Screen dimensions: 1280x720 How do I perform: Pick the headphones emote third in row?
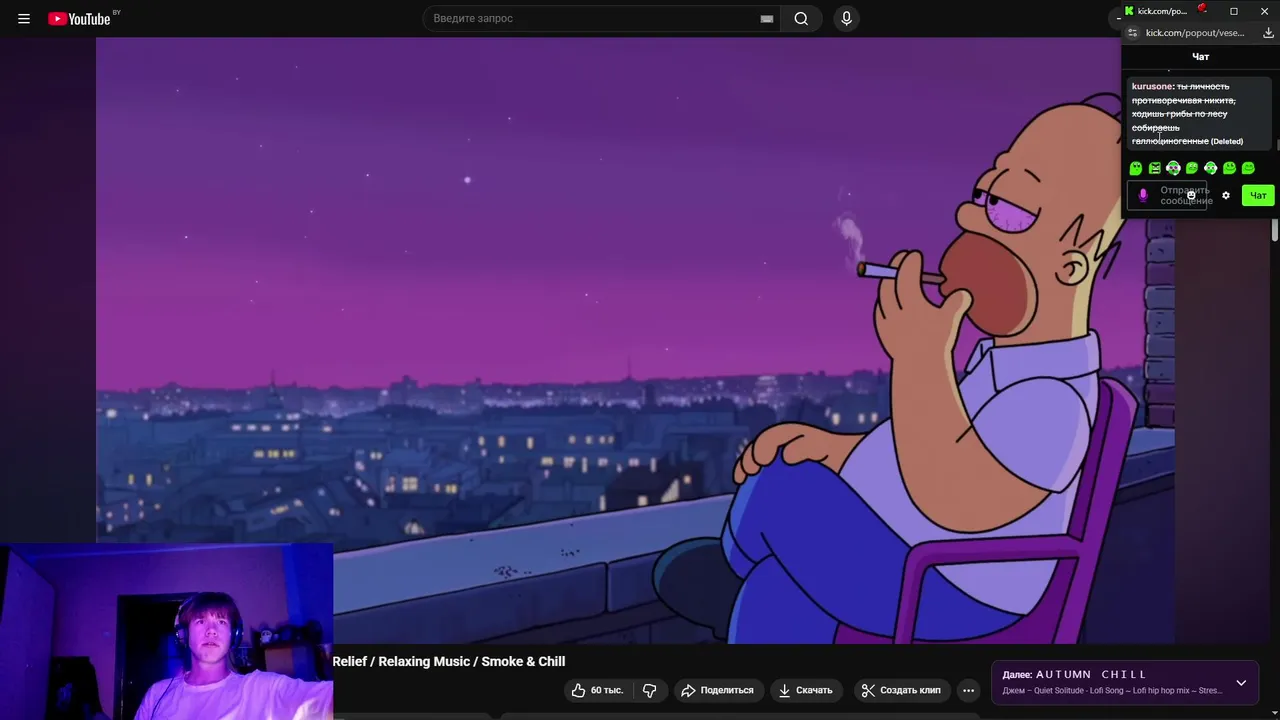tap(1173, 168)
